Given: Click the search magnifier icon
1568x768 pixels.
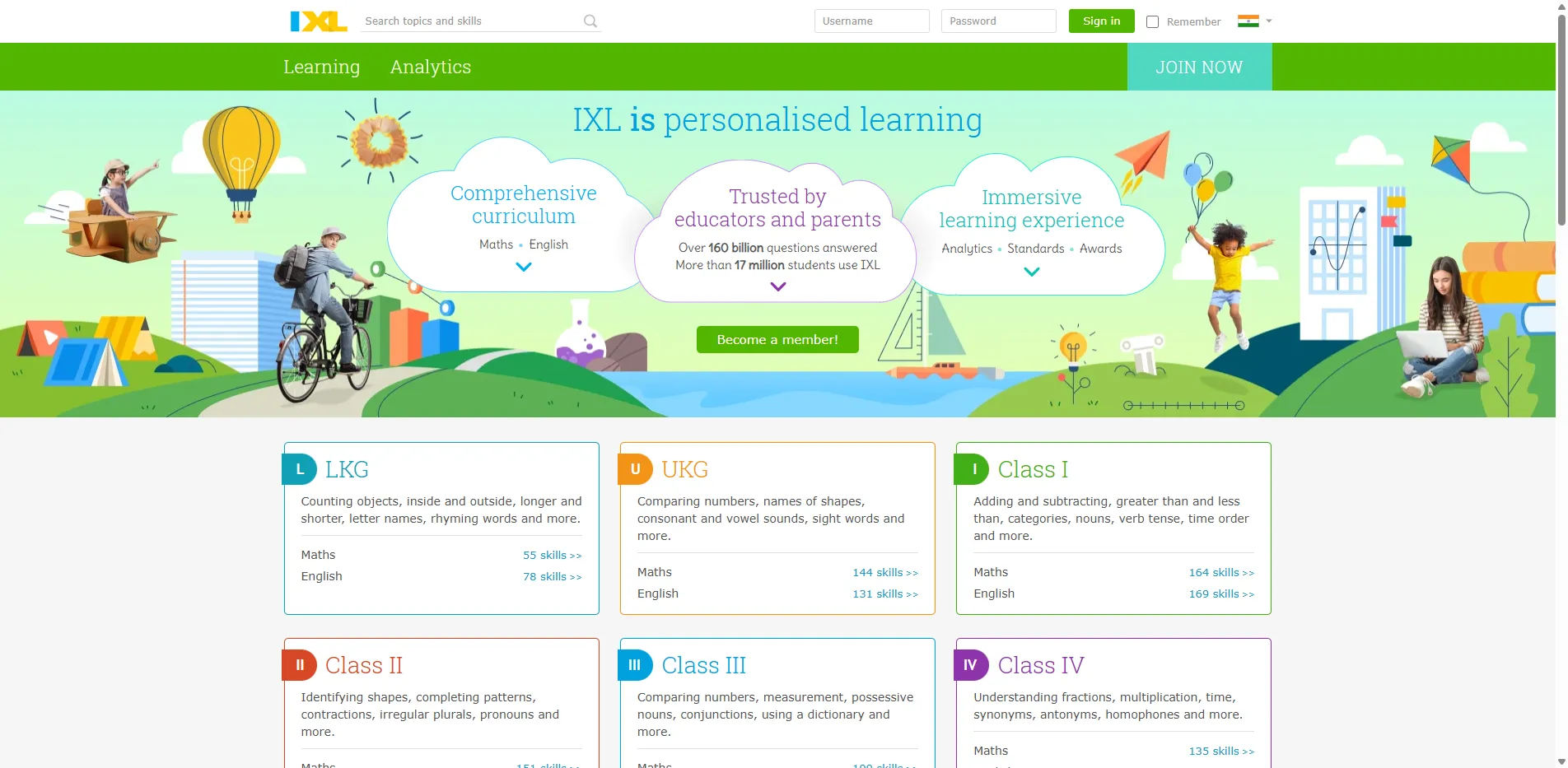Looking at the screenshot, I should pos(590,21).
